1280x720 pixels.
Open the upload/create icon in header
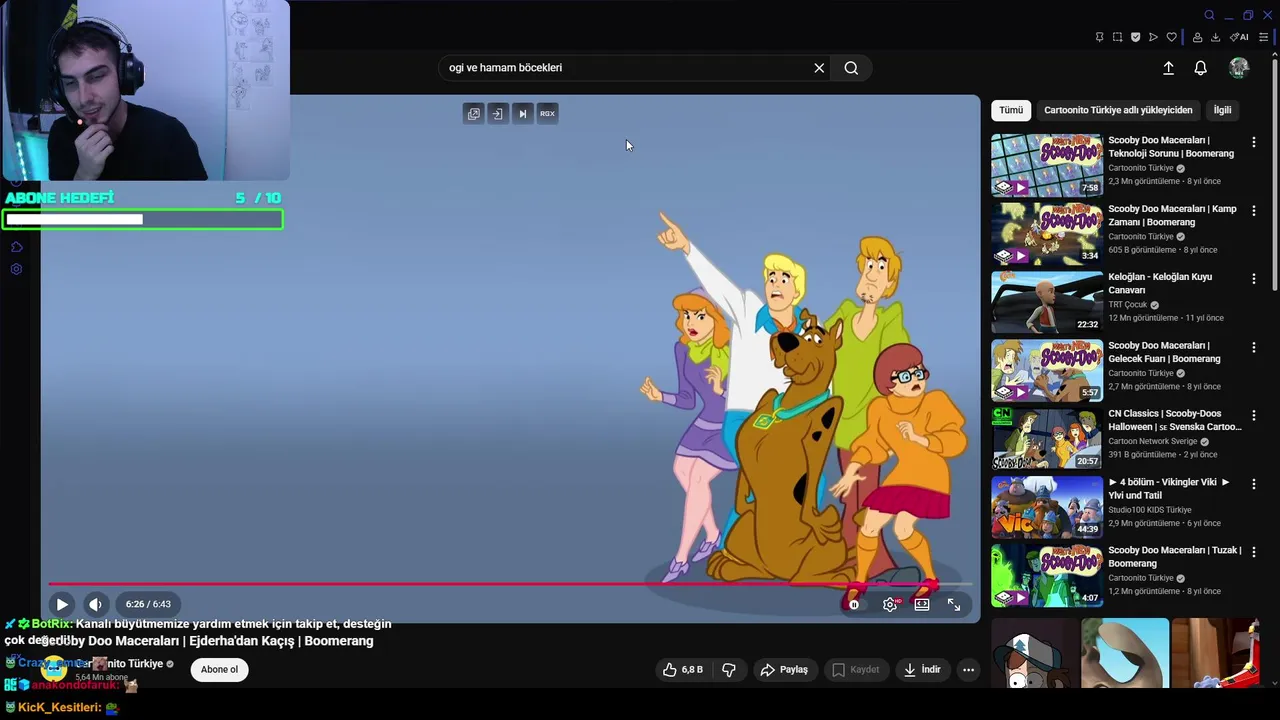(x=1168, y=68)
